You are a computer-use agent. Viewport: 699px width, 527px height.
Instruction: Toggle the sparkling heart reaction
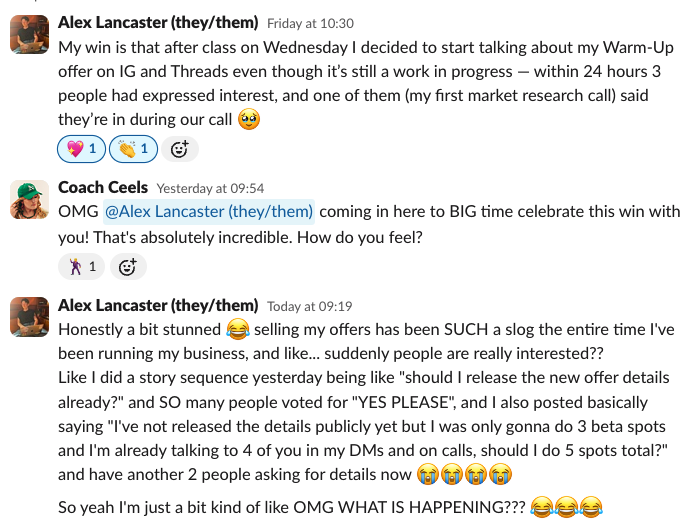coord(82,149)
